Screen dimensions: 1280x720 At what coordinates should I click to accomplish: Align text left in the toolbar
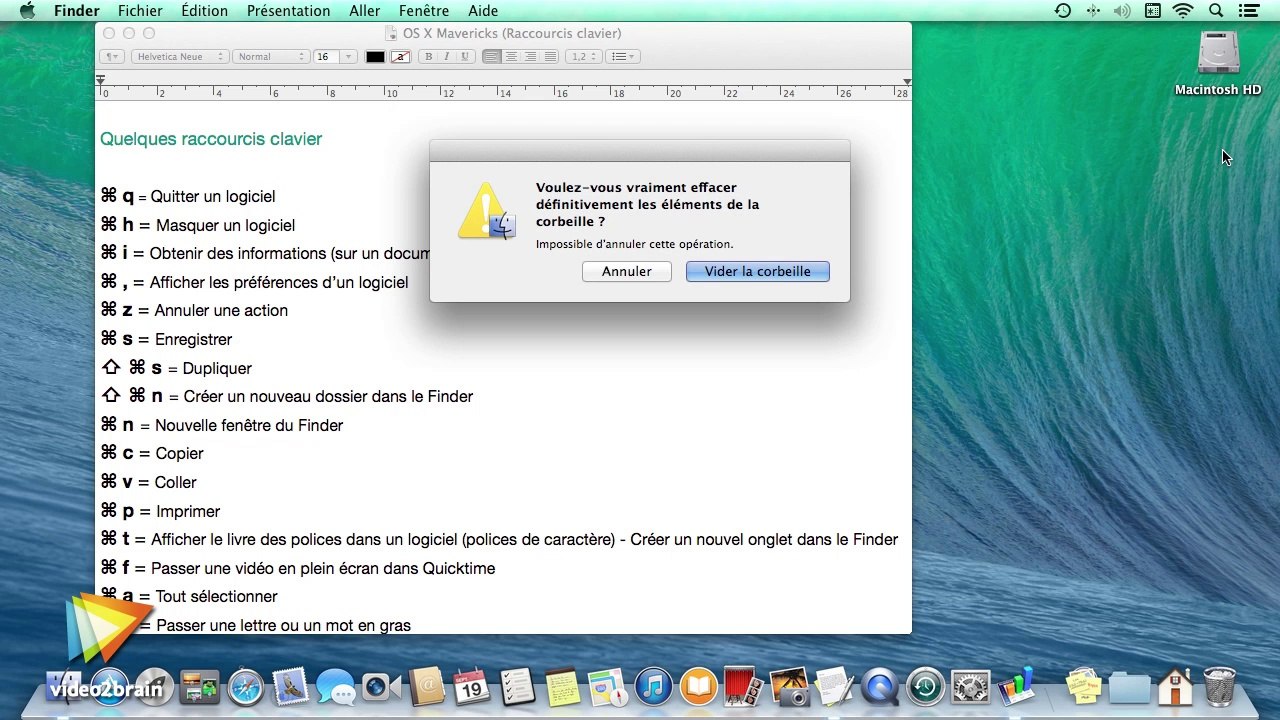click(491, 57)
